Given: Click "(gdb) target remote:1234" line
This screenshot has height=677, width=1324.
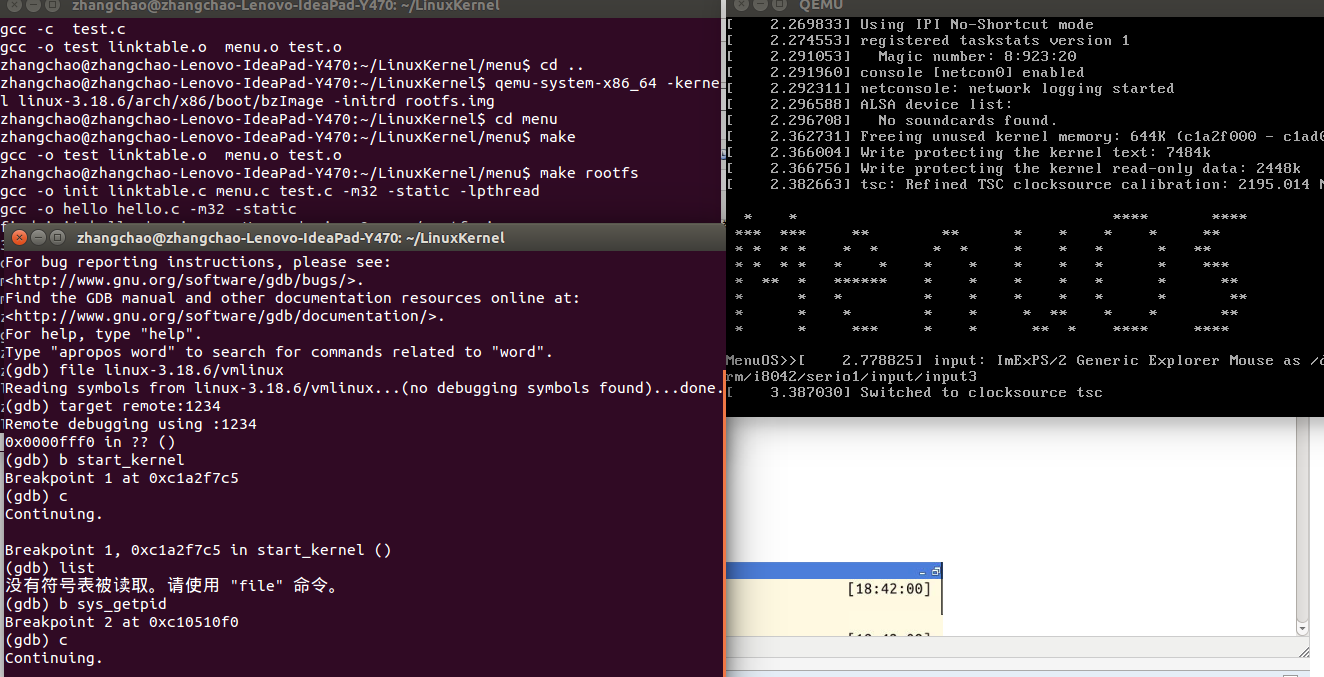Looking at the screenshot, I should pyautogui.click(x=113, y=406).
